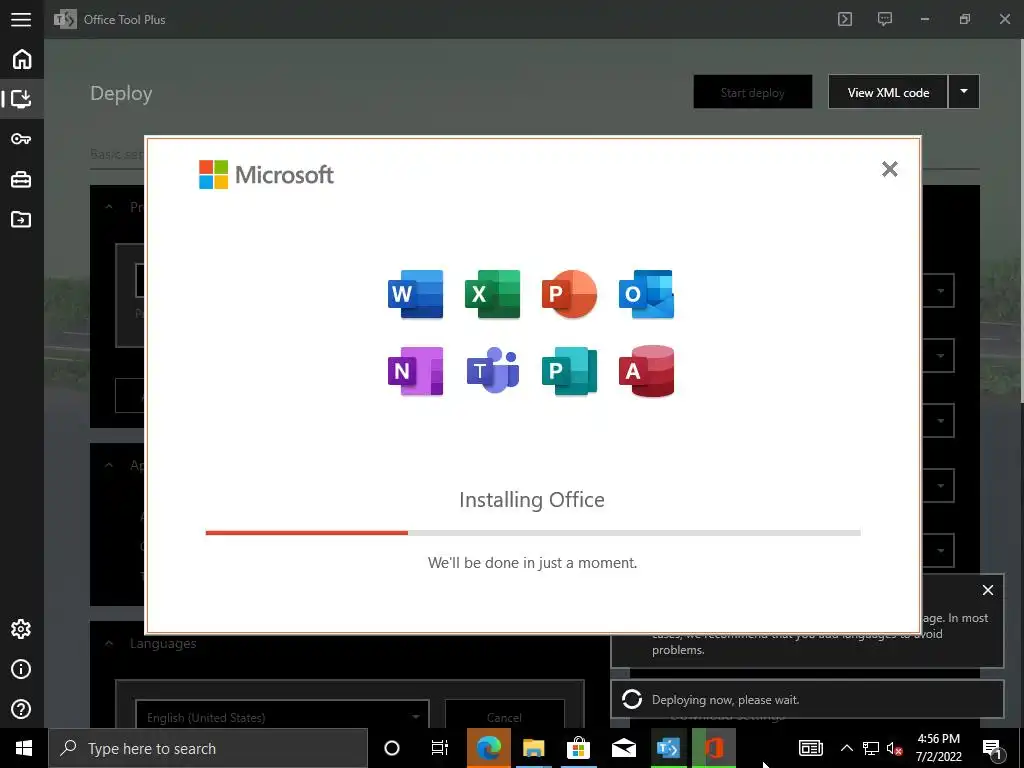Click the Publisher icon in installer
The image size is (1024, 768).
(569, 371)
